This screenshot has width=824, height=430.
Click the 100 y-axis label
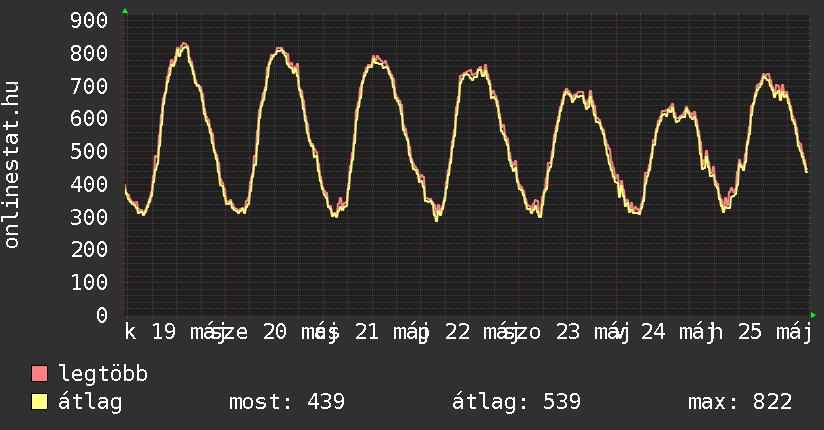click(x=89, y=283)
